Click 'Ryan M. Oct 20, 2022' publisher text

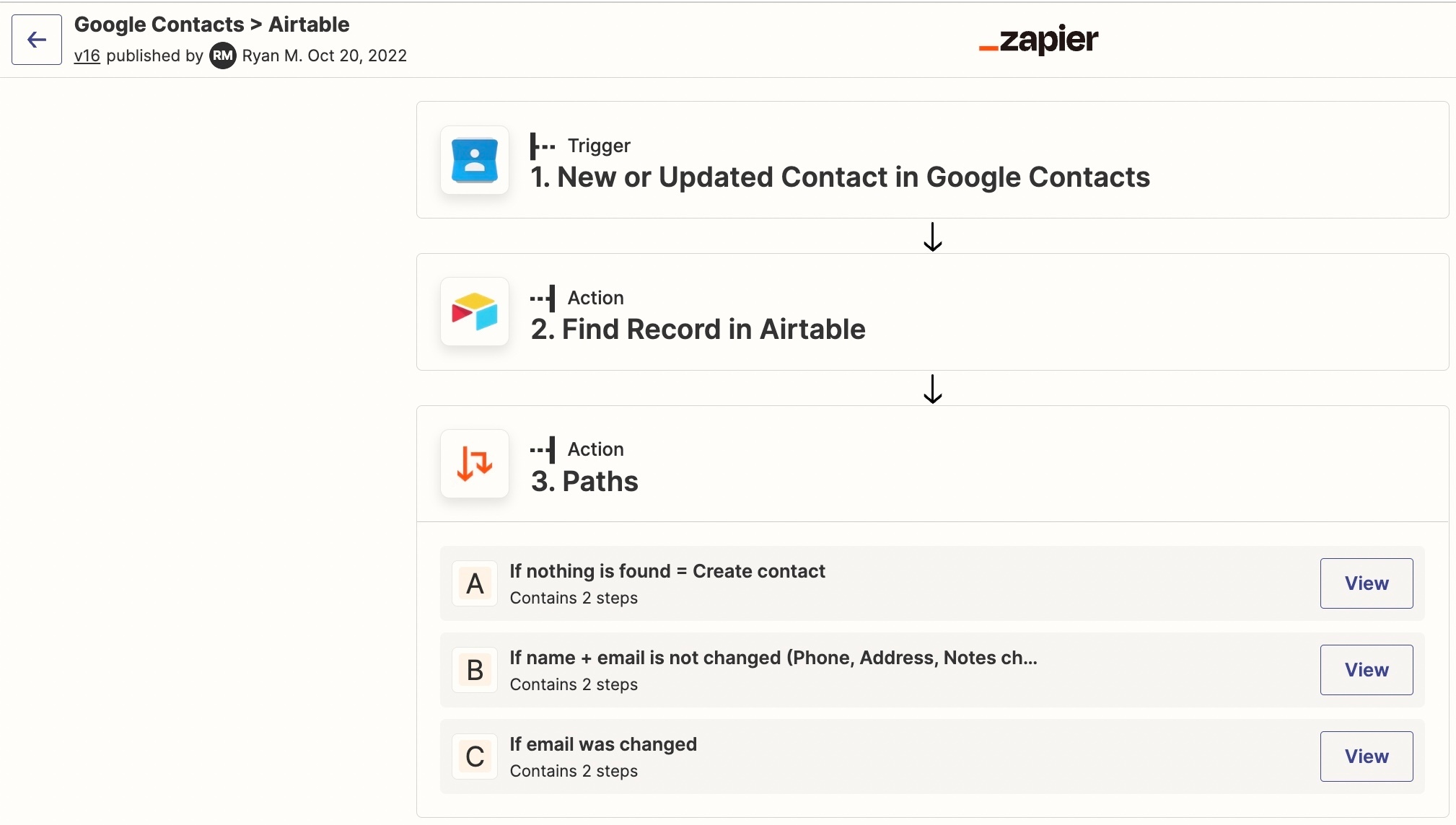click(325, 56)
